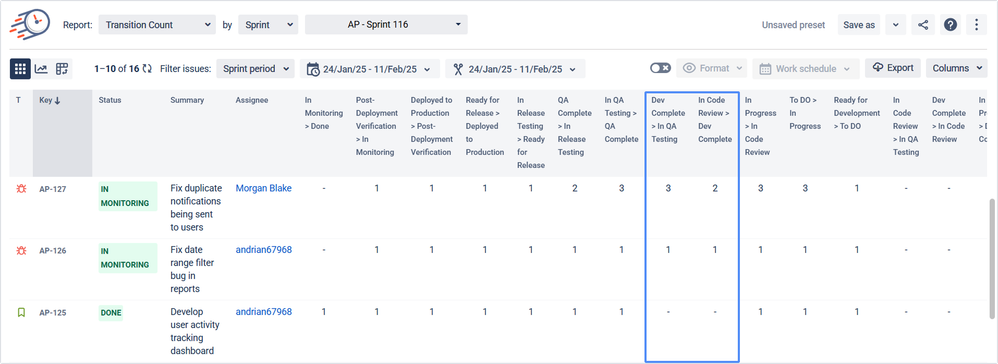Toggle the switch left of Format

[660, 68]
